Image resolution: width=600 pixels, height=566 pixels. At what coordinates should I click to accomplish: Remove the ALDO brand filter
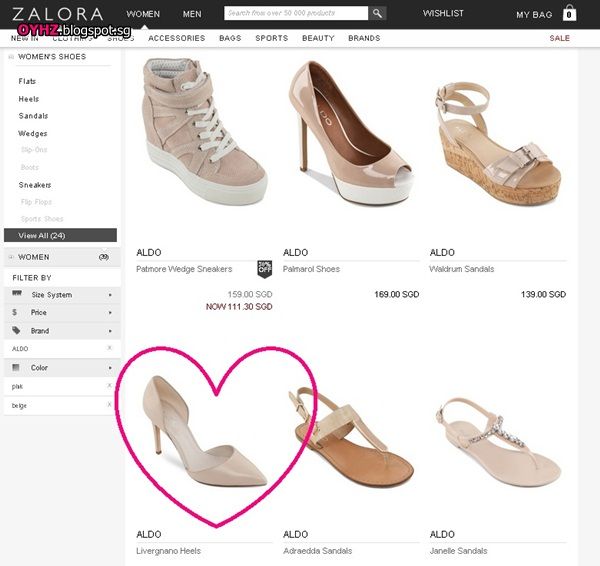(x=109, y=348)
